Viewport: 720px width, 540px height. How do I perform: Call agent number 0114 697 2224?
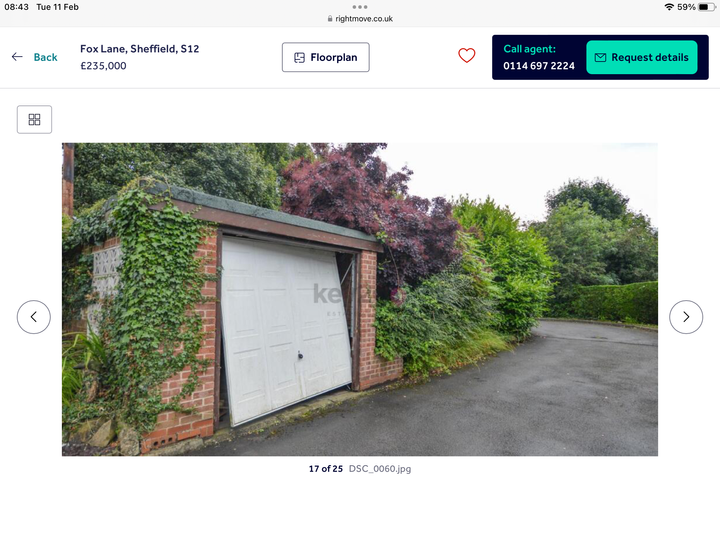pyautogui.click(x=539, y=66)
